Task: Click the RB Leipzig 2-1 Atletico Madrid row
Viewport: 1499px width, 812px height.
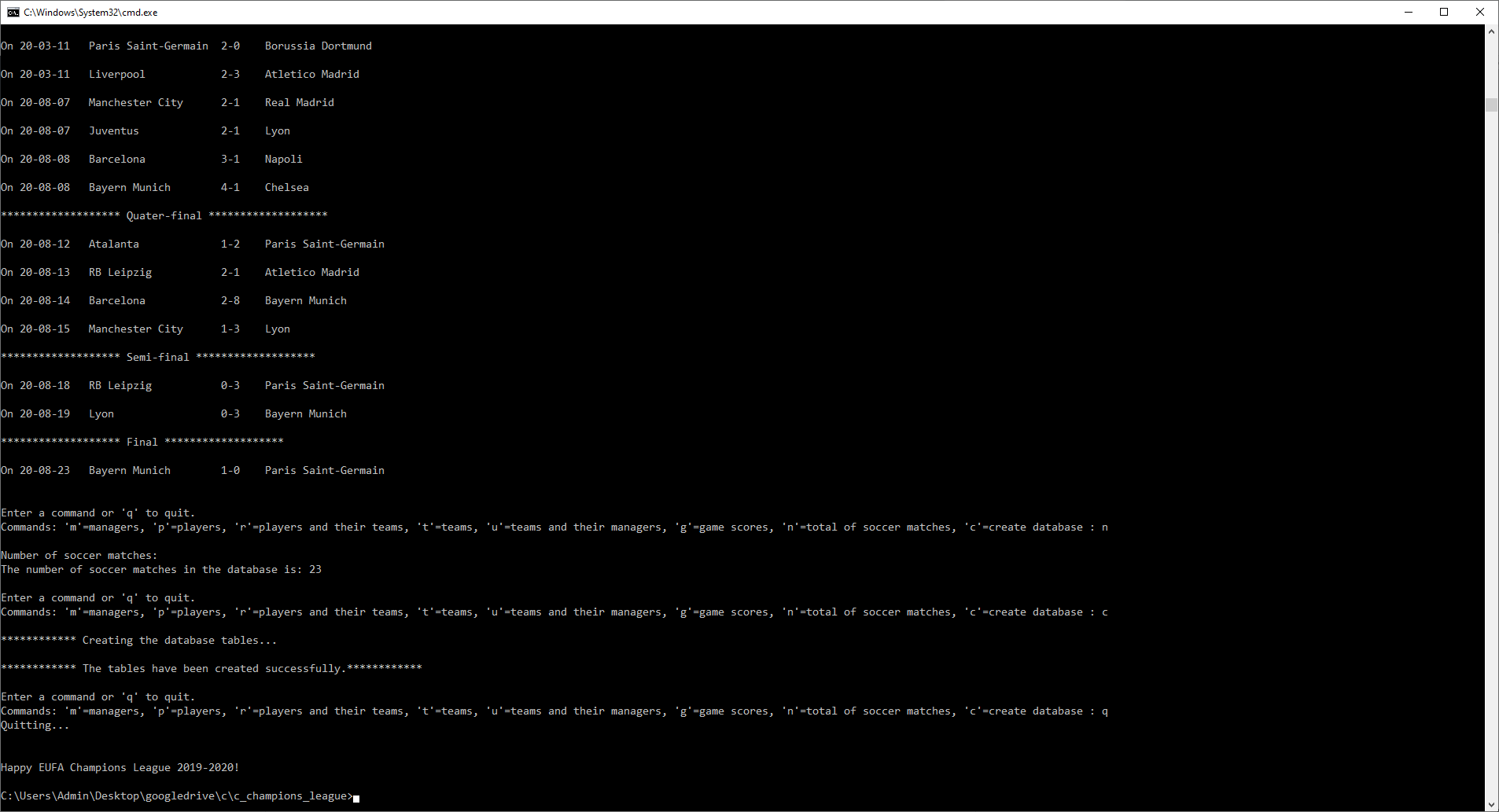Action: click(x=180, y=272)
